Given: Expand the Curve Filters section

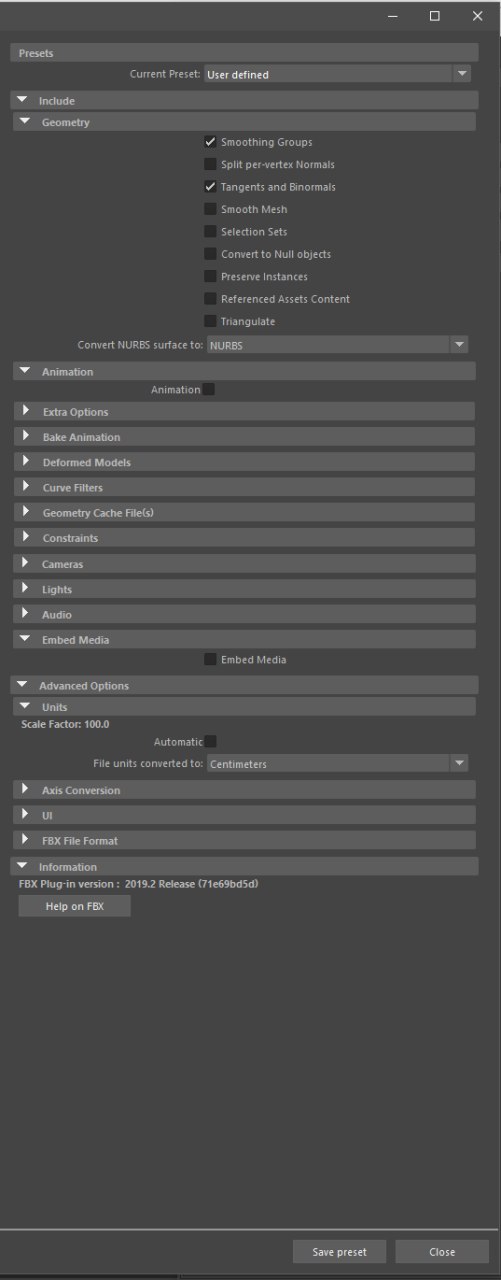Looking at the screenshot, I should (x=244, y=487).
